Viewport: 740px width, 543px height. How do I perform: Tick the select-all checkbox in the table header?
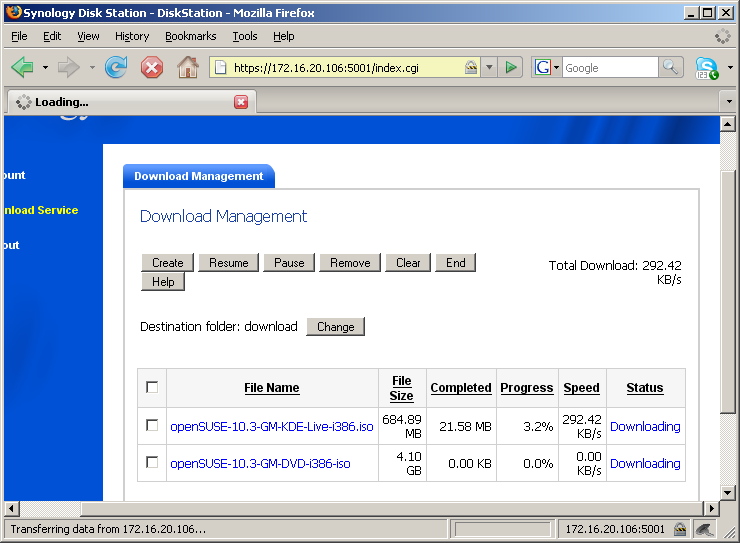(x=152, y=387)
